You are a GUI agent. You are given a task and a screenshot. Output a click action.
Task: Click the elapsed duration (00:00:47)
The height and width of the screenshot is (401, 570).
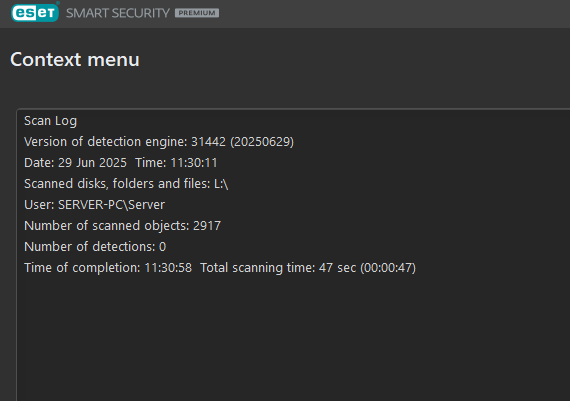[388, 268]
